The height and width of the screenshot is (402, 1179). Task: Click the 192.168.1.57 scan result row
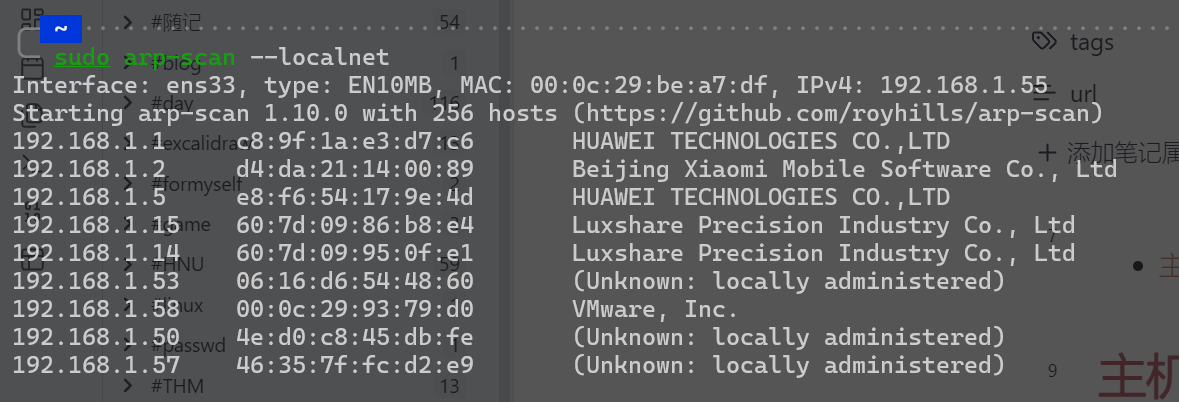508,365
